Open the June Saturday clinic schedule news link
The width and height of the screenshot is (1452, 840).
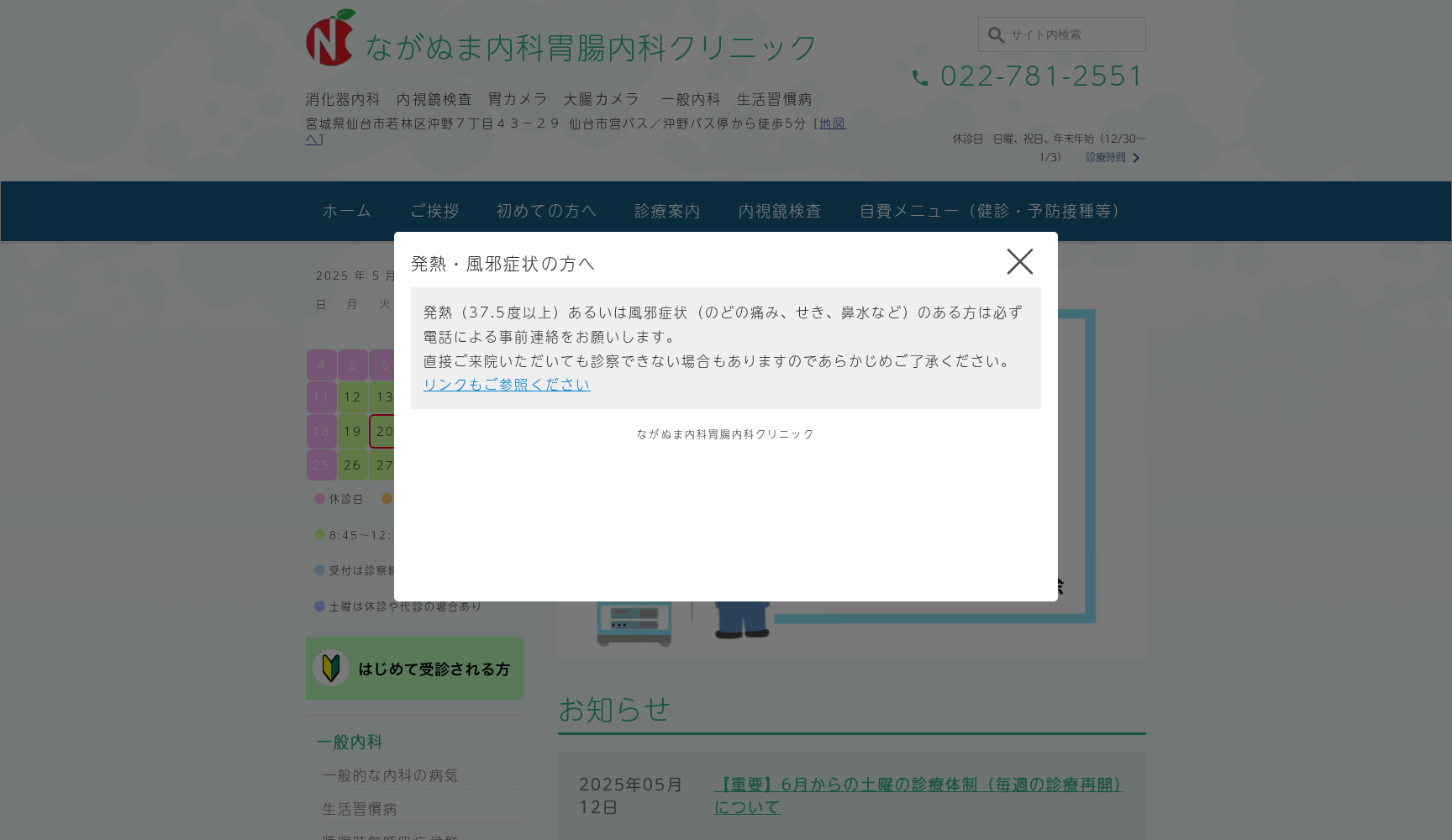click(x=918, y=785)
